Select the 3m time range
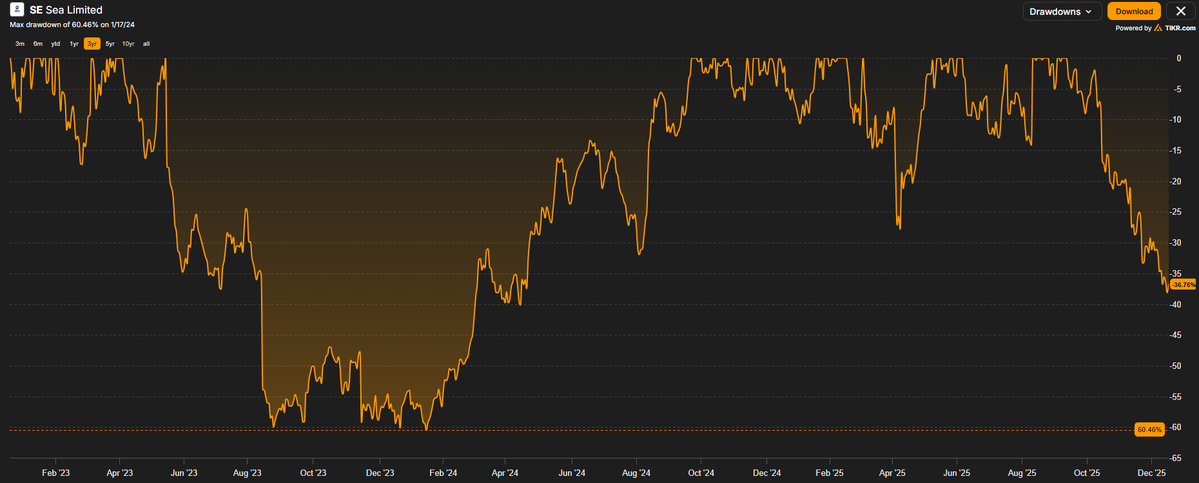Screen dimensions: 1199x483 (19, 44)
